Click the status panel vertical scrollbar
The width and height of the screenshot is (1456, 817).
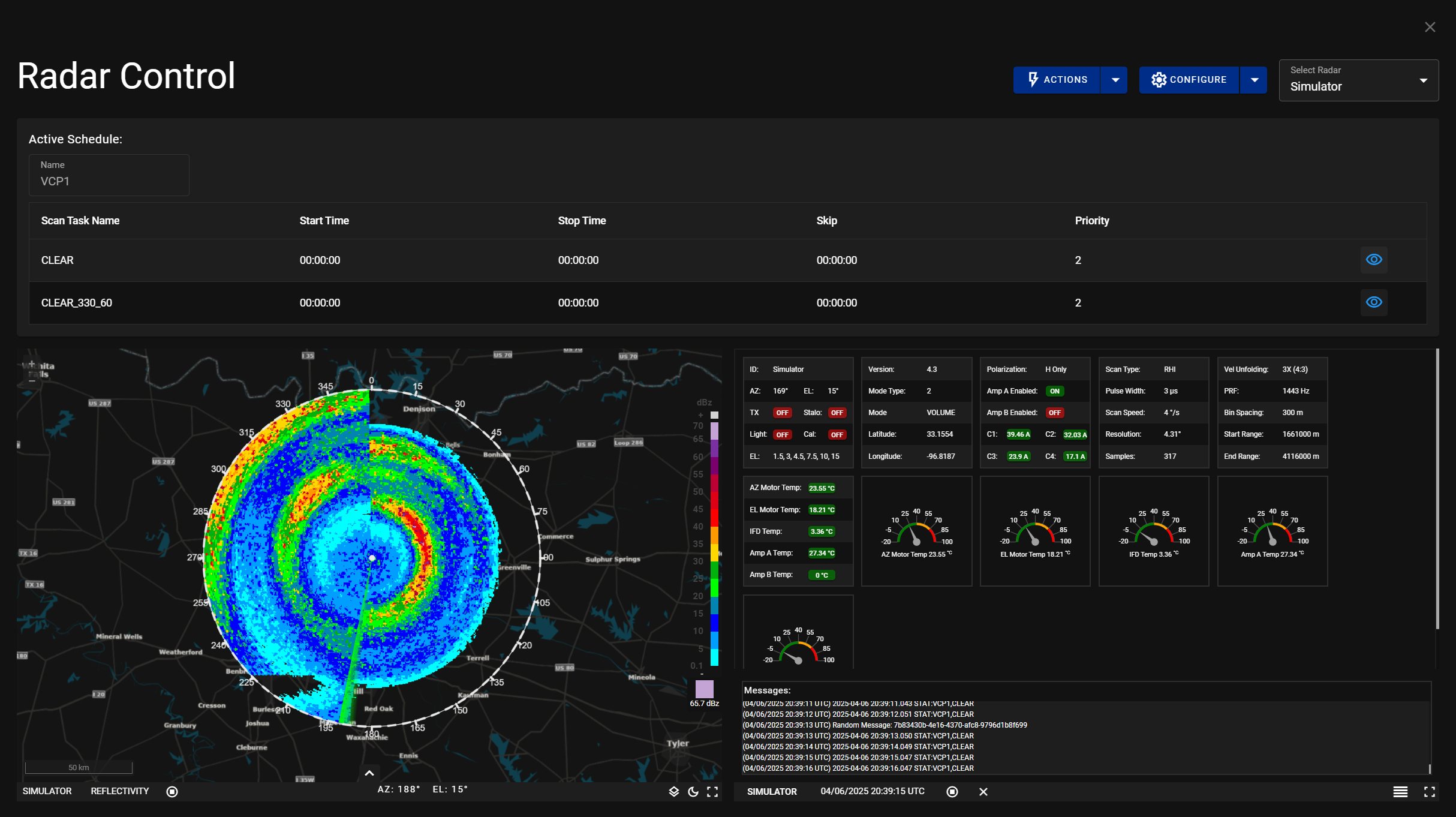(1437, 489)
